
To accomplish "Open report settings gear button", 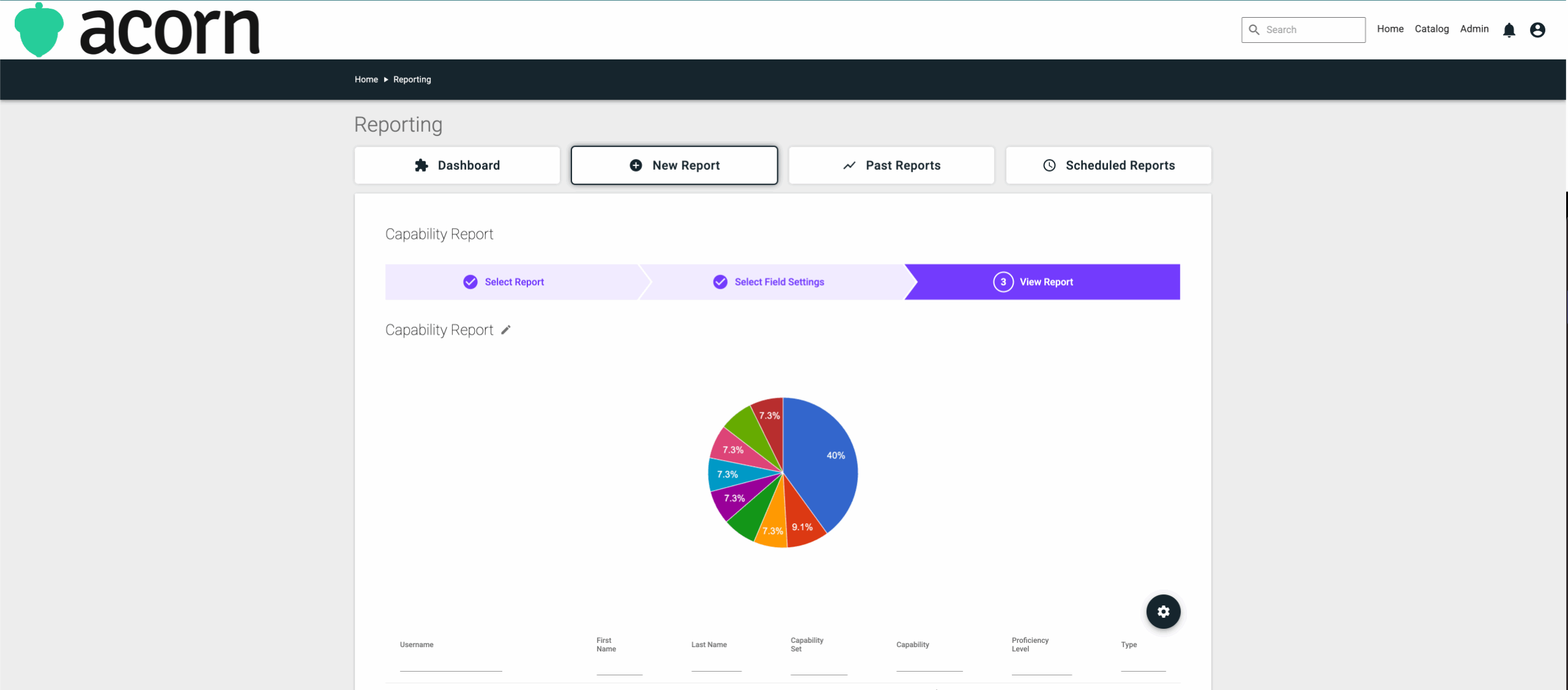I will tap(1163, 611).
